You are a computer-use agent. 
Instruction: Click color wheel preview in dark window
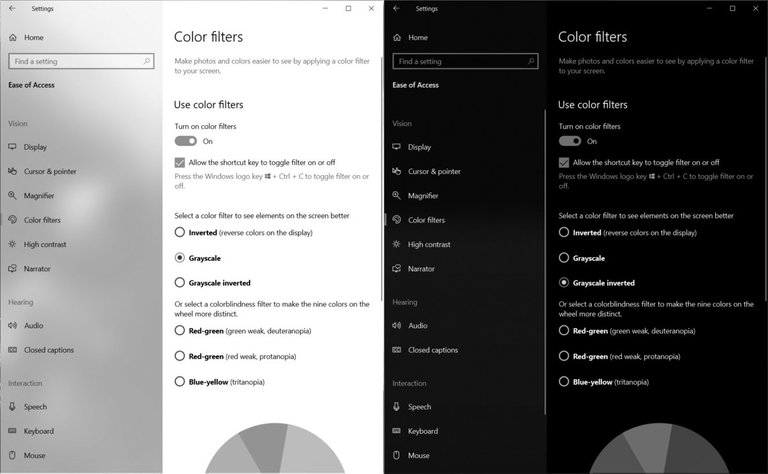point(659,448)
